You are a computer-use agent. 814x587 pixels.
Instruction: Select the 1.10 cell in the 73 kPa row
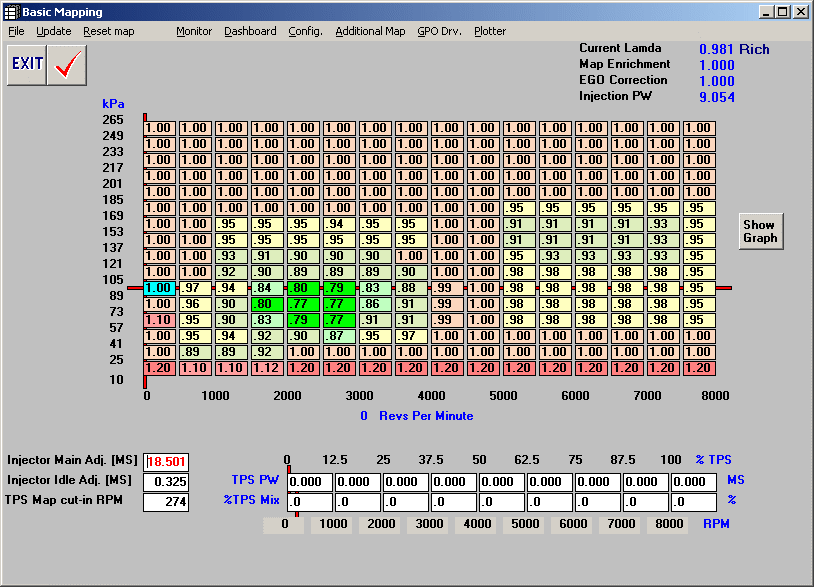(x=159, y=320)
